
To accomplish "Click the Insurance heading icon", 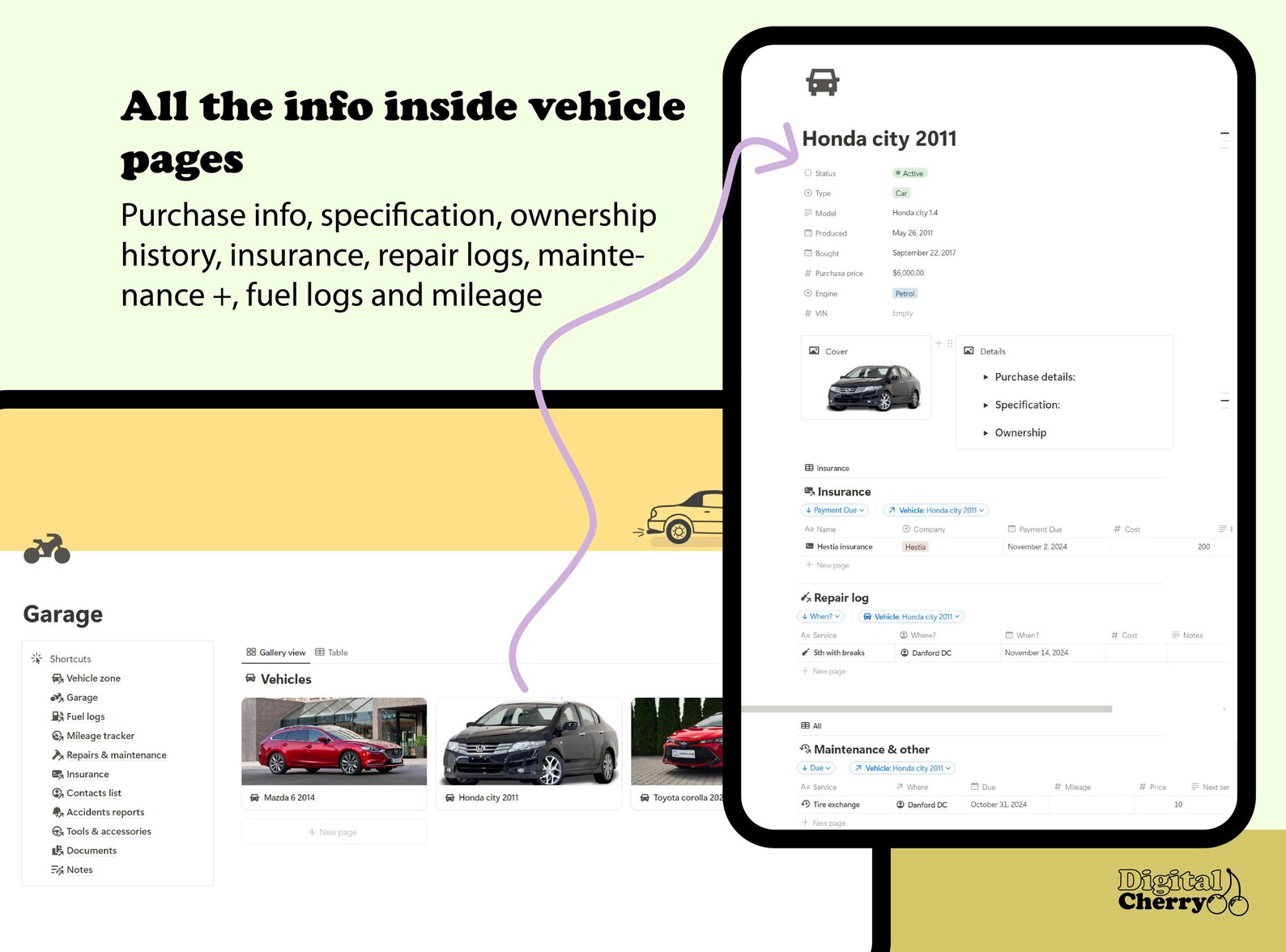I will 809,491.
